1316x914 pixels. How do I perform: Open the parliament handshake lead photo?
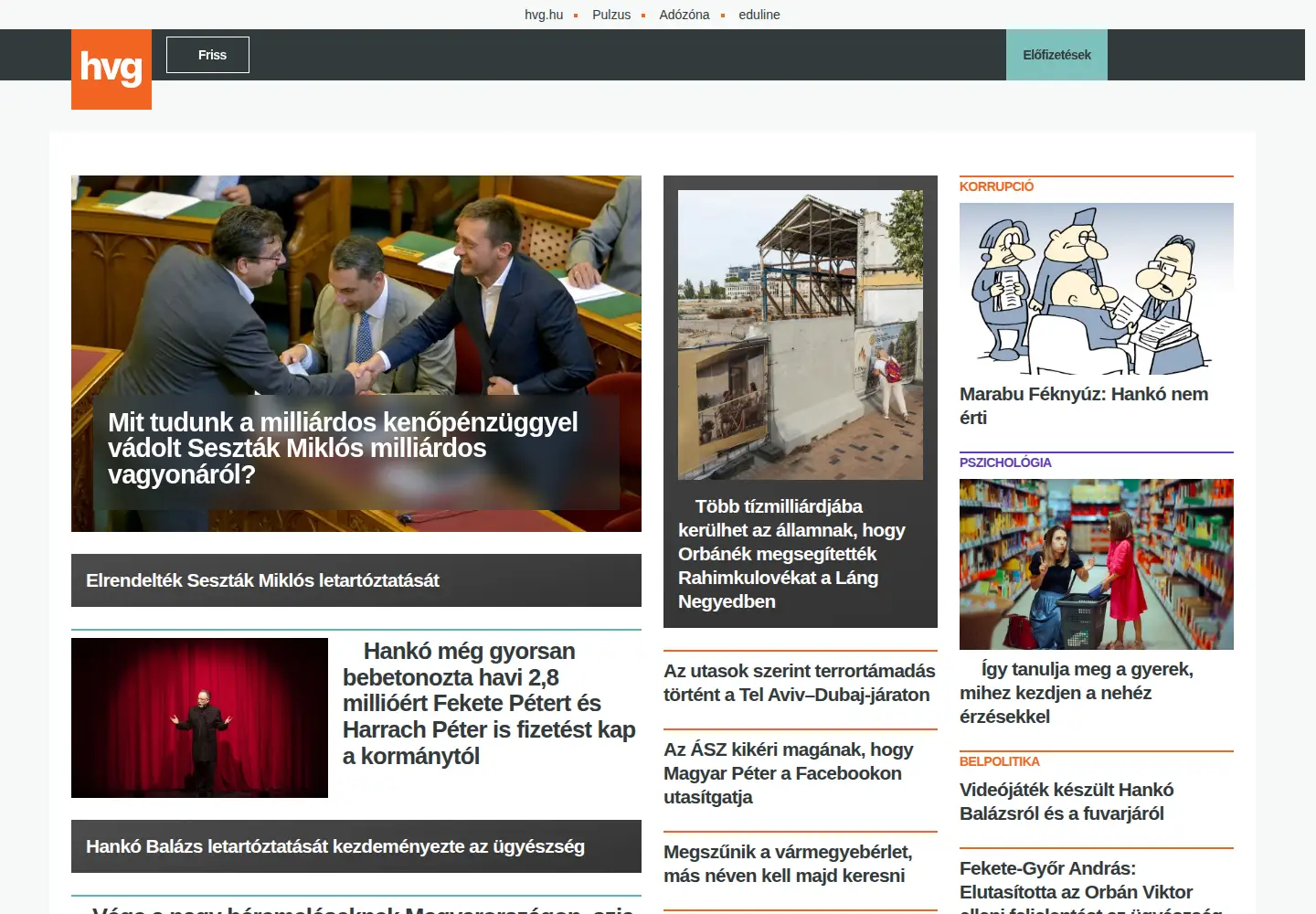tap(356, 283)
